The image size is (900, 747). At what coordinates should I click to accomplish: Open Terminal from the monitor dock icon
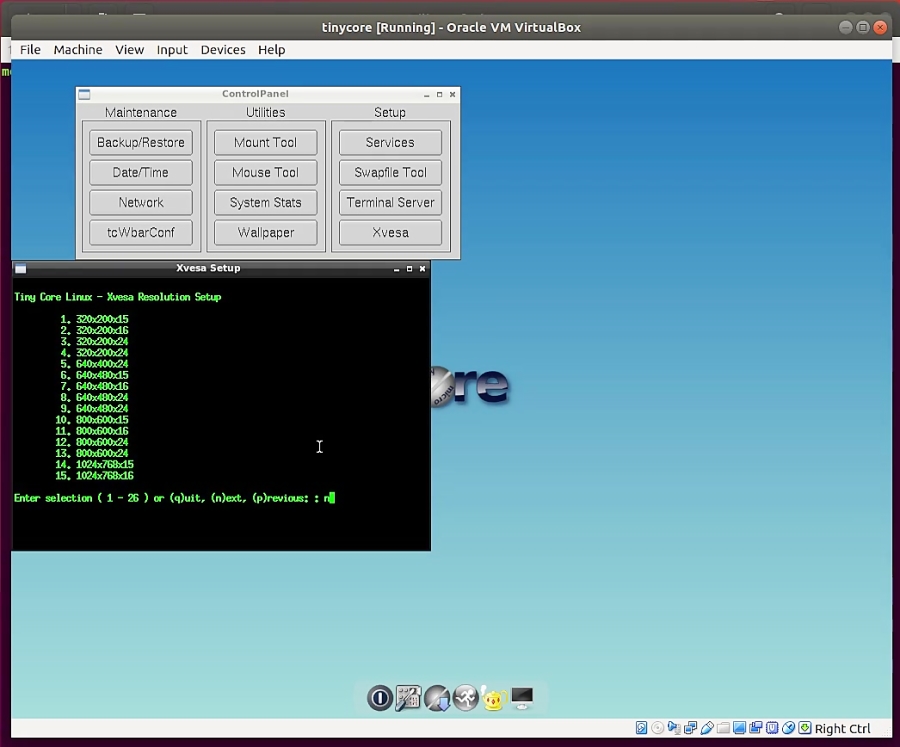pos(522,698)
